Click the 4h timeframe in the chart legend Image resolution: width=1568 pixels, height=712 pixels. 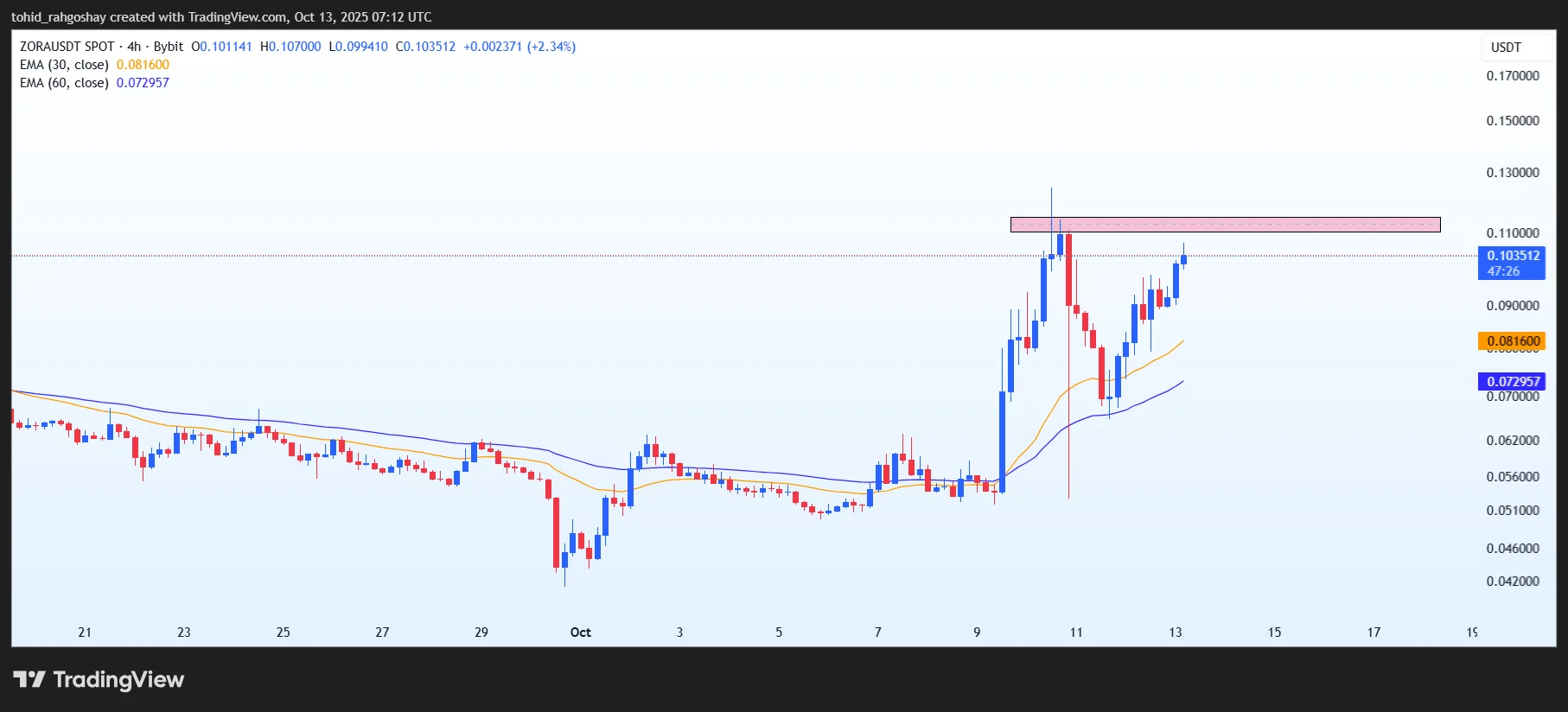134,47
